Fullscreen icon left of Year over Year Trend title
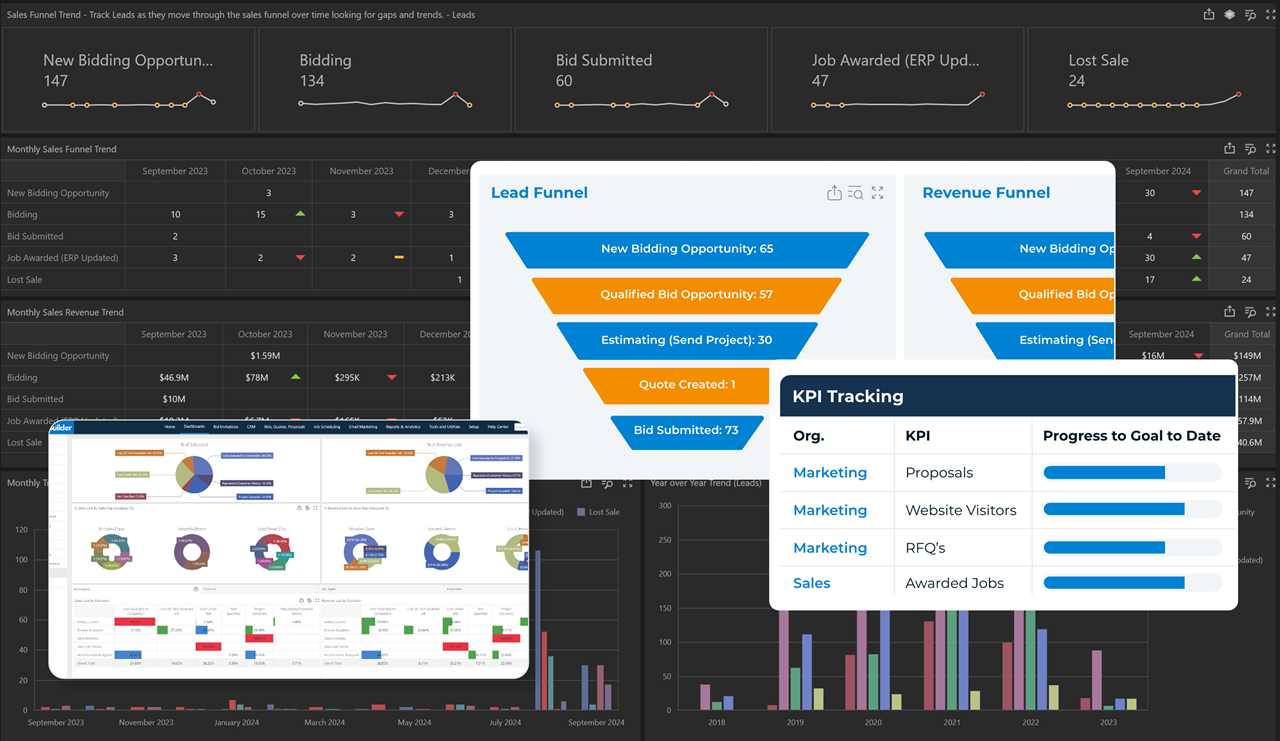Viewport: 1280px width, 741px height. 627,483
